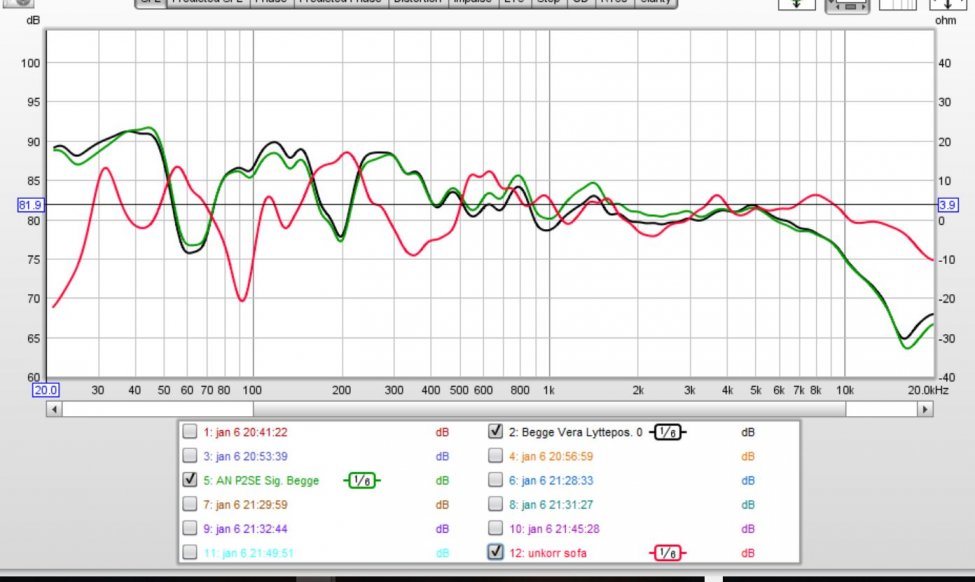Click the black 1/6 smoothing icon for Begge Vera
Viewport: 975px width, 582px height.
coord(668,432)
